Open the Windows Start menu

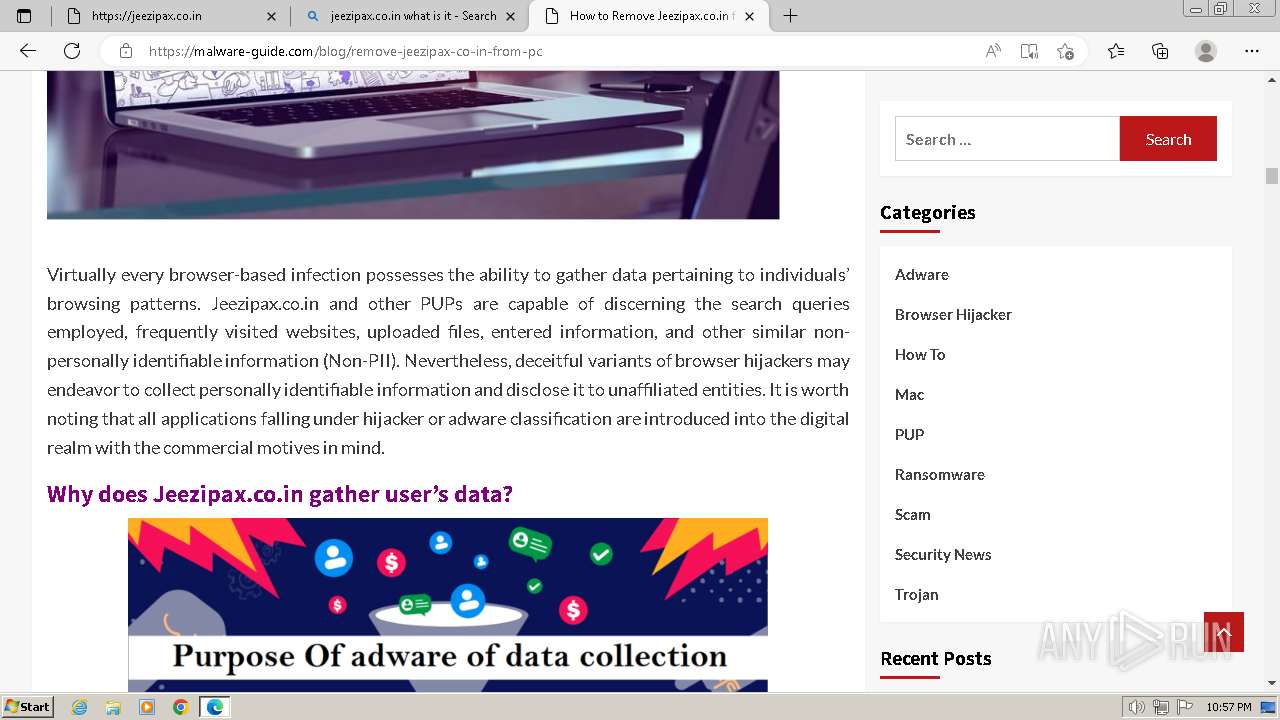27,707
